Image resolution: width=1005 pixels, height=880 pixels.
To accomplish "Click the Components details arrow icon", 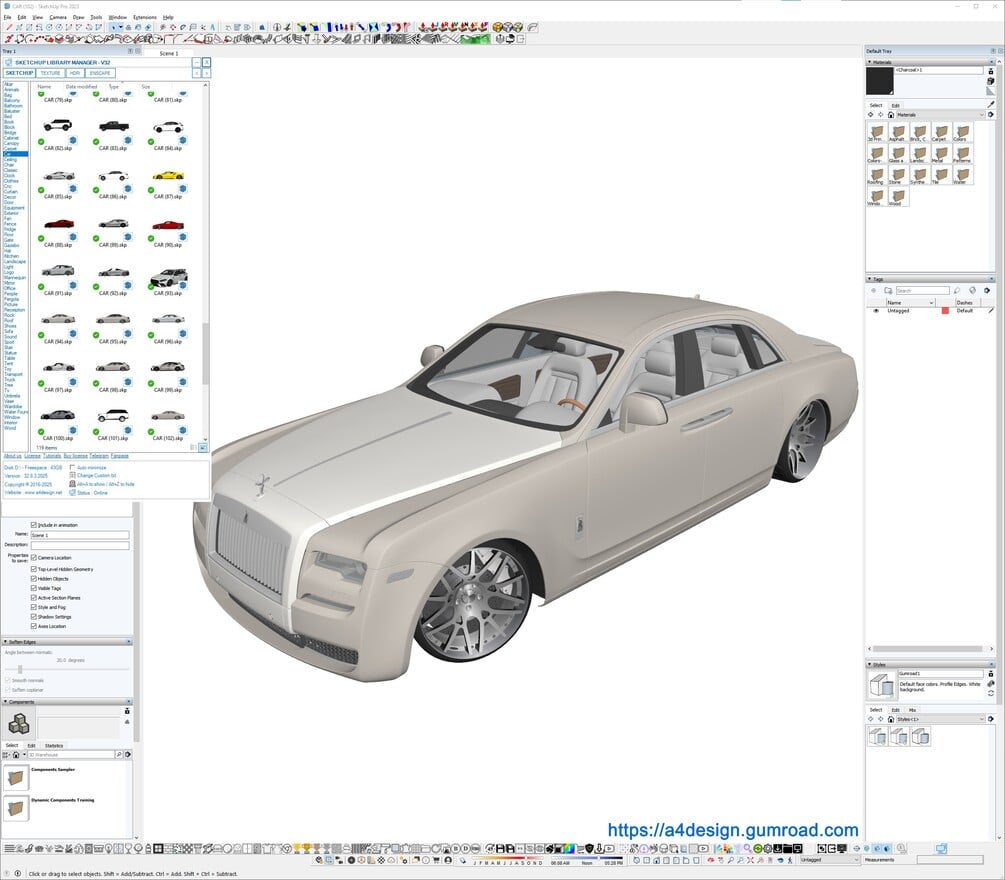I will (128, 754).
